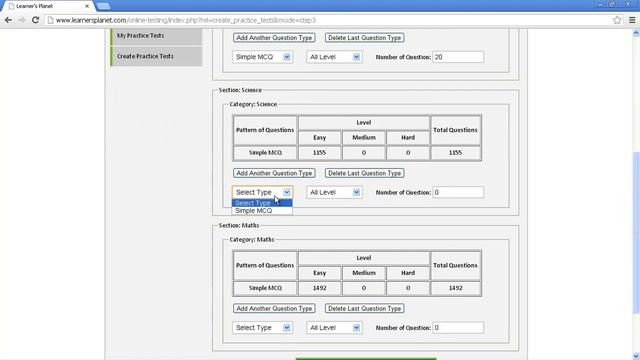Add Another Question Type in Maths section
Screen dimensions: 640x360
click(274, 309)
